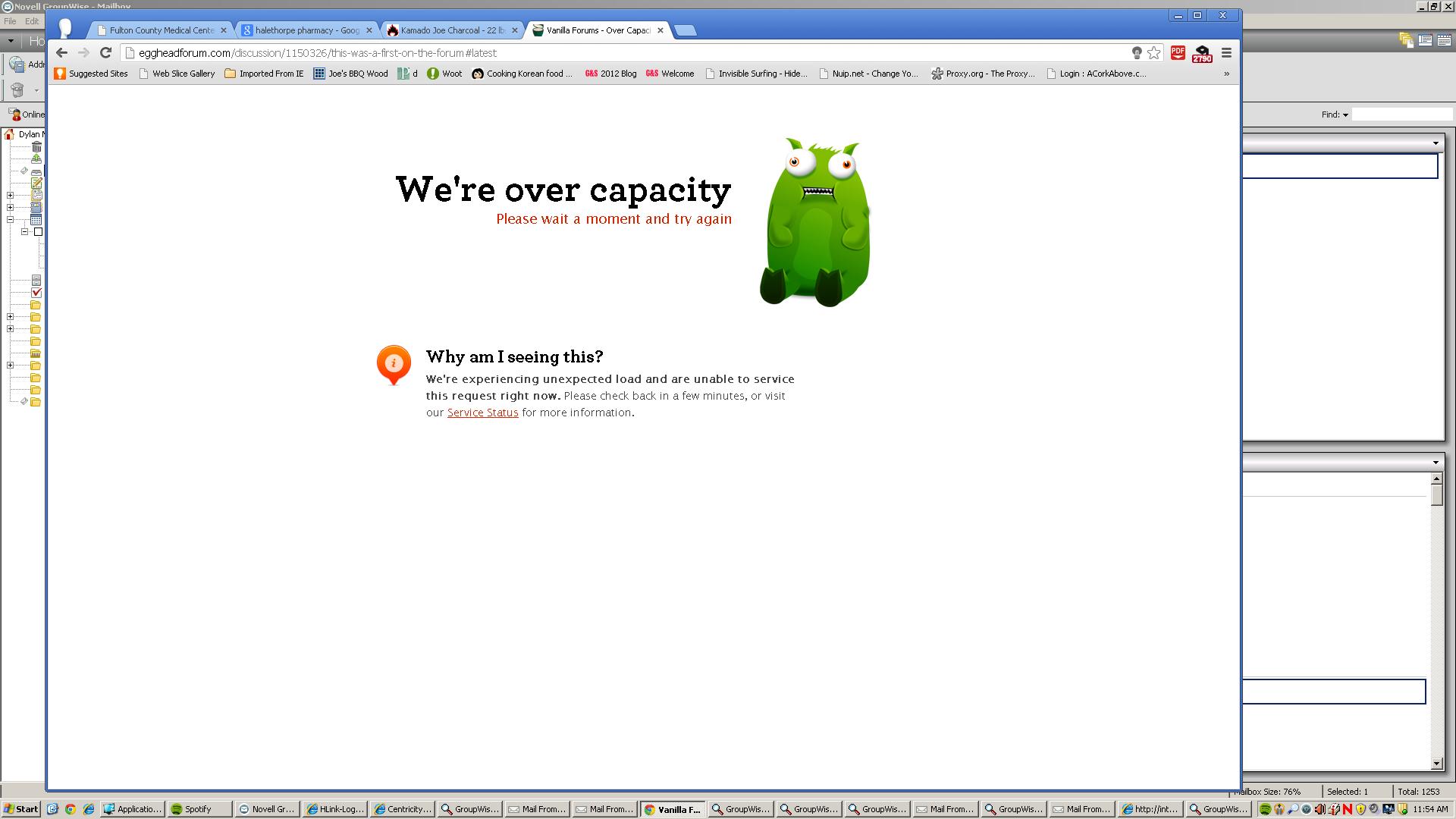1456x819 pixels.
Task: Click the Find search input field
Action: click(1401, 115)
